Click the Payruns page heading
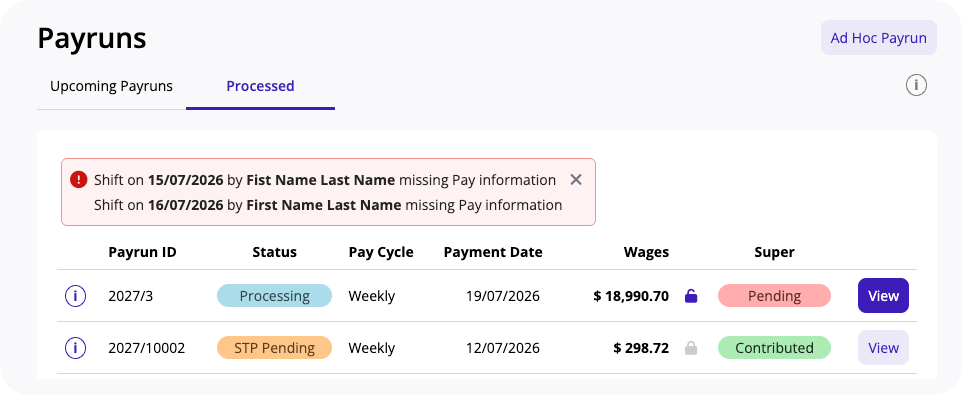The image size is (962, 395). [92, 38]
